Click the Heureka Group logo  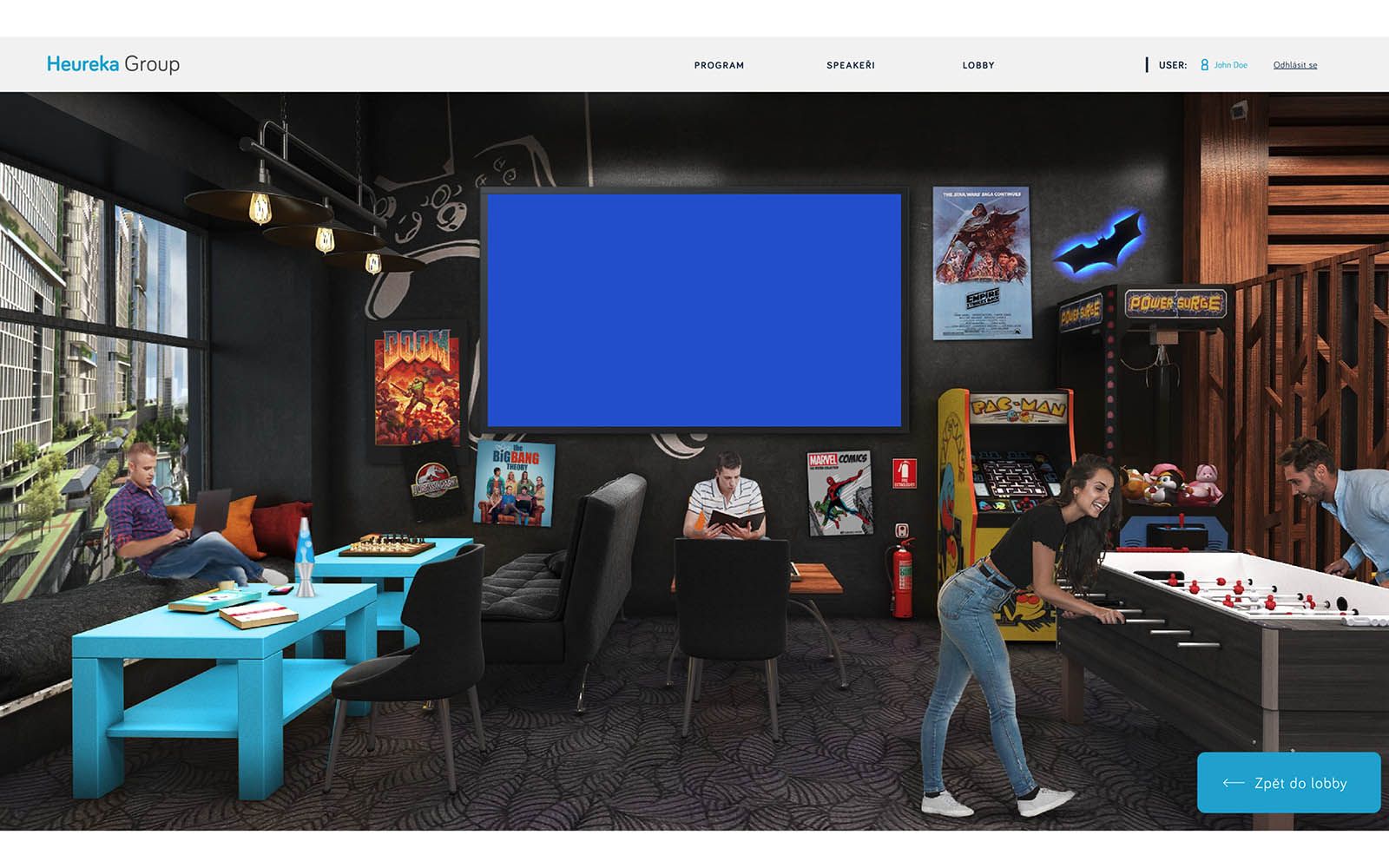click(113, 64)
